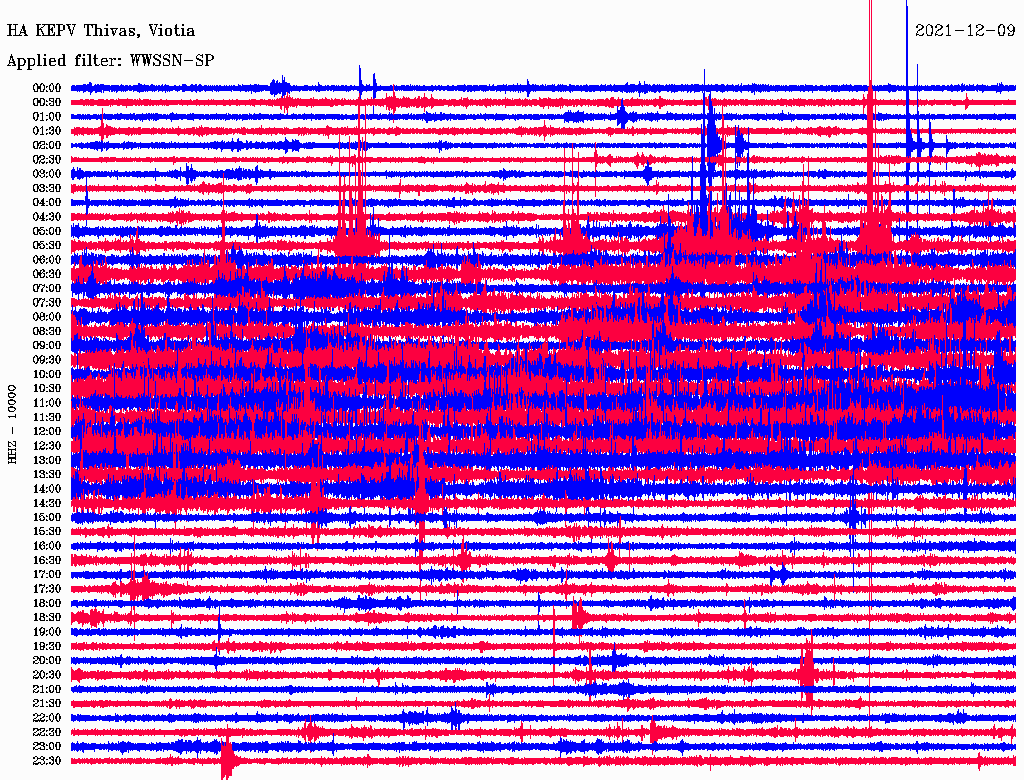Select the 01:30 time label

coord(47,131)
